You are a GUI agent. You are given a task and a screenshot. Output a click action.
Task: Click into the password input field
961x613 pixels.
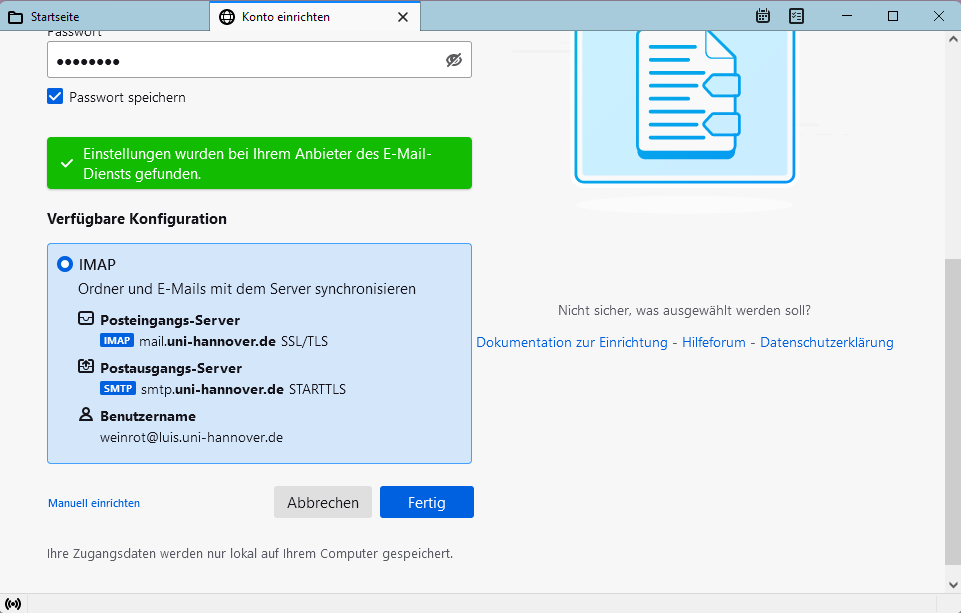point(240,60)
